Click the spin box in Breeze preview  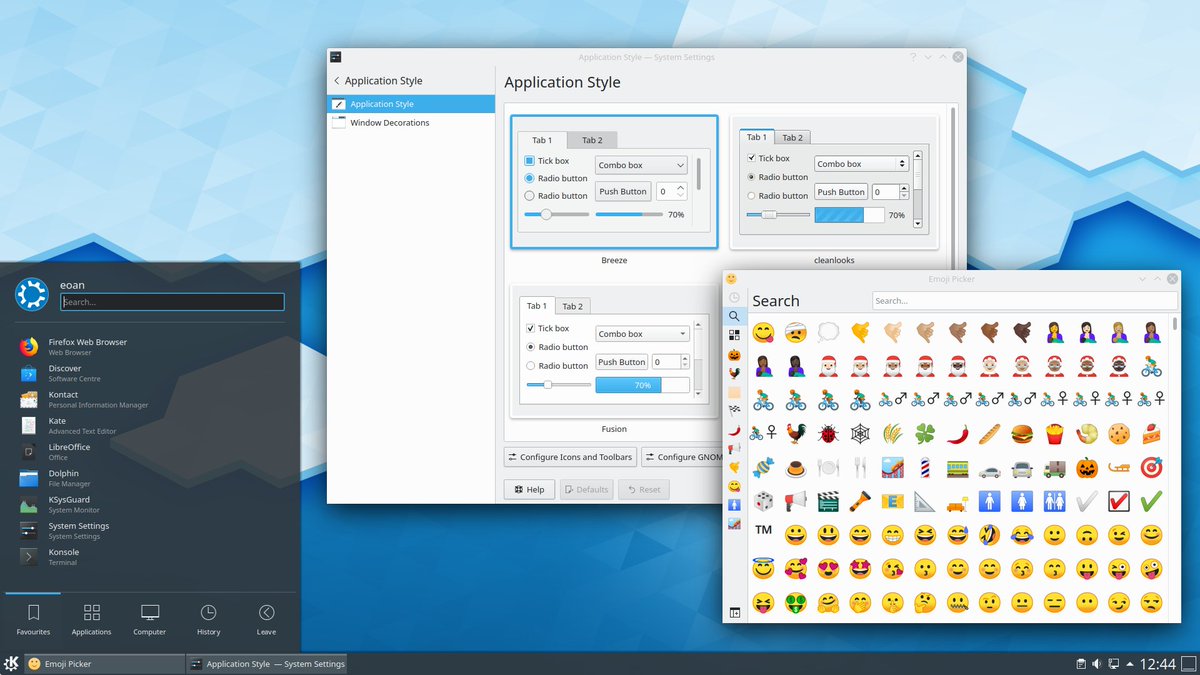click(671, 191)
